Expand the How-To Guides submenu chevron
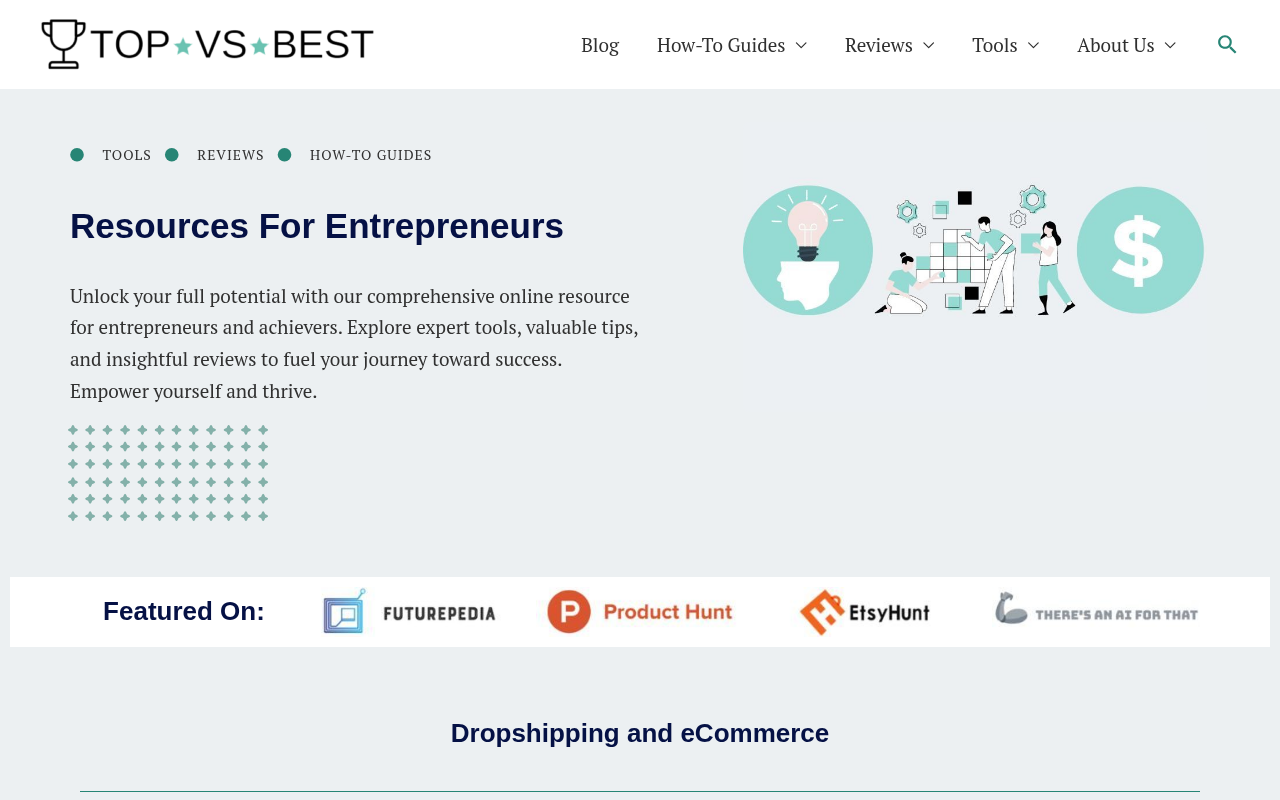 click(x=800, y=44)
